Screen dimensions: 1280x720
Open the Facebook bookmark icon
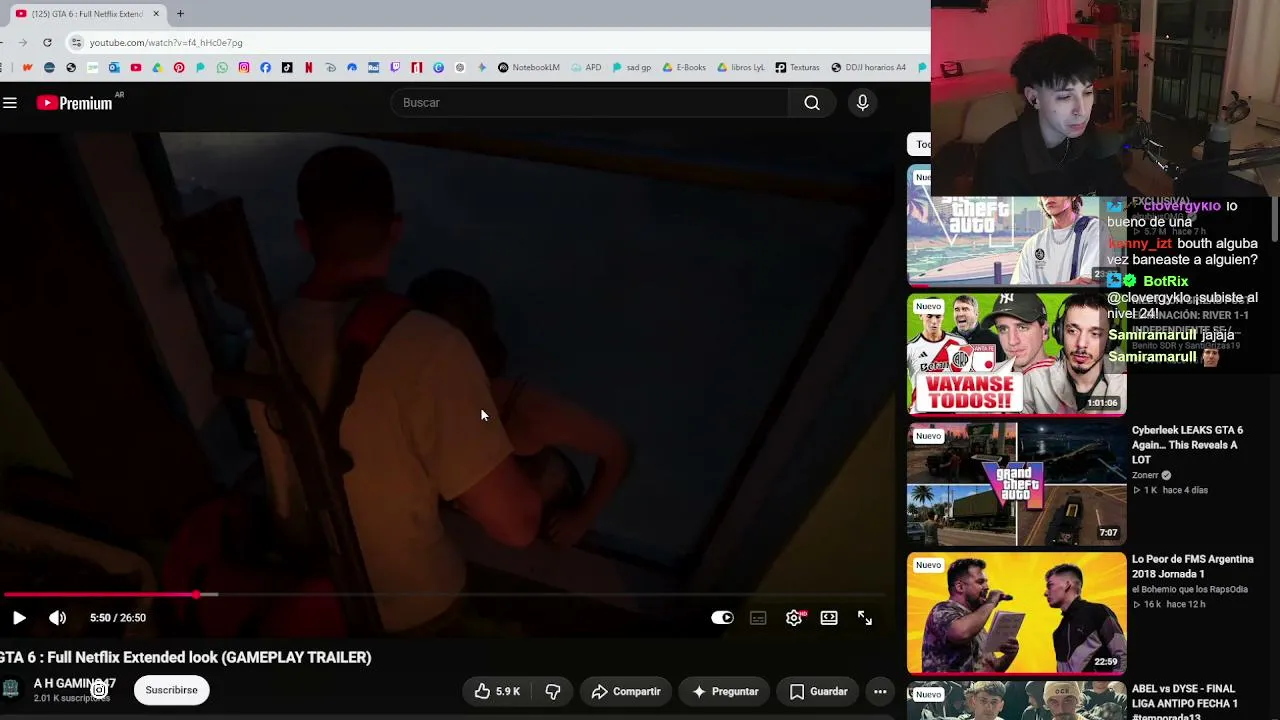[265, 68]
